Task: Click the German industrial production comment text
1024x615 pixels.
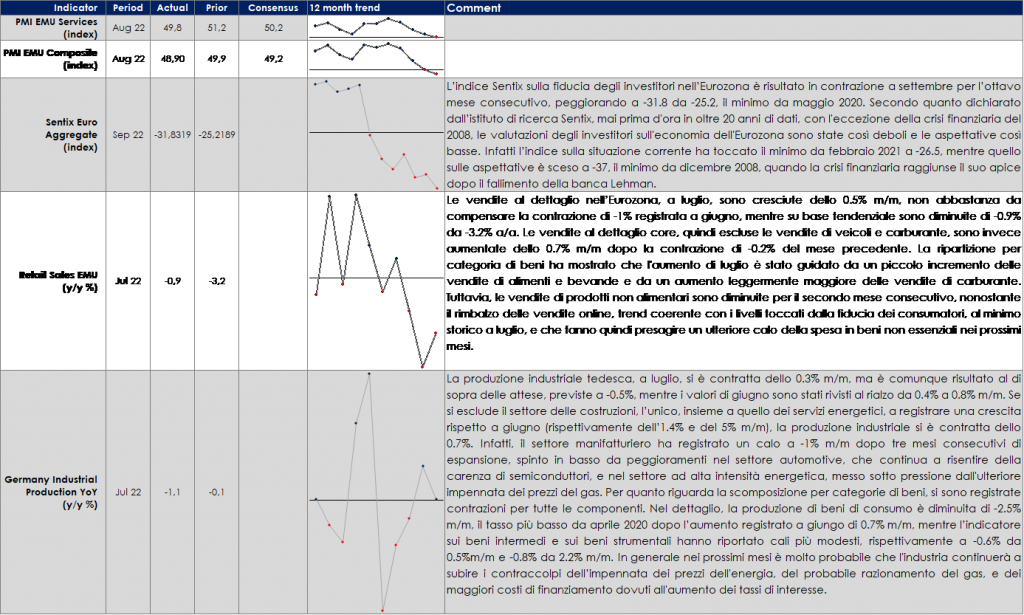Action: 732,485
